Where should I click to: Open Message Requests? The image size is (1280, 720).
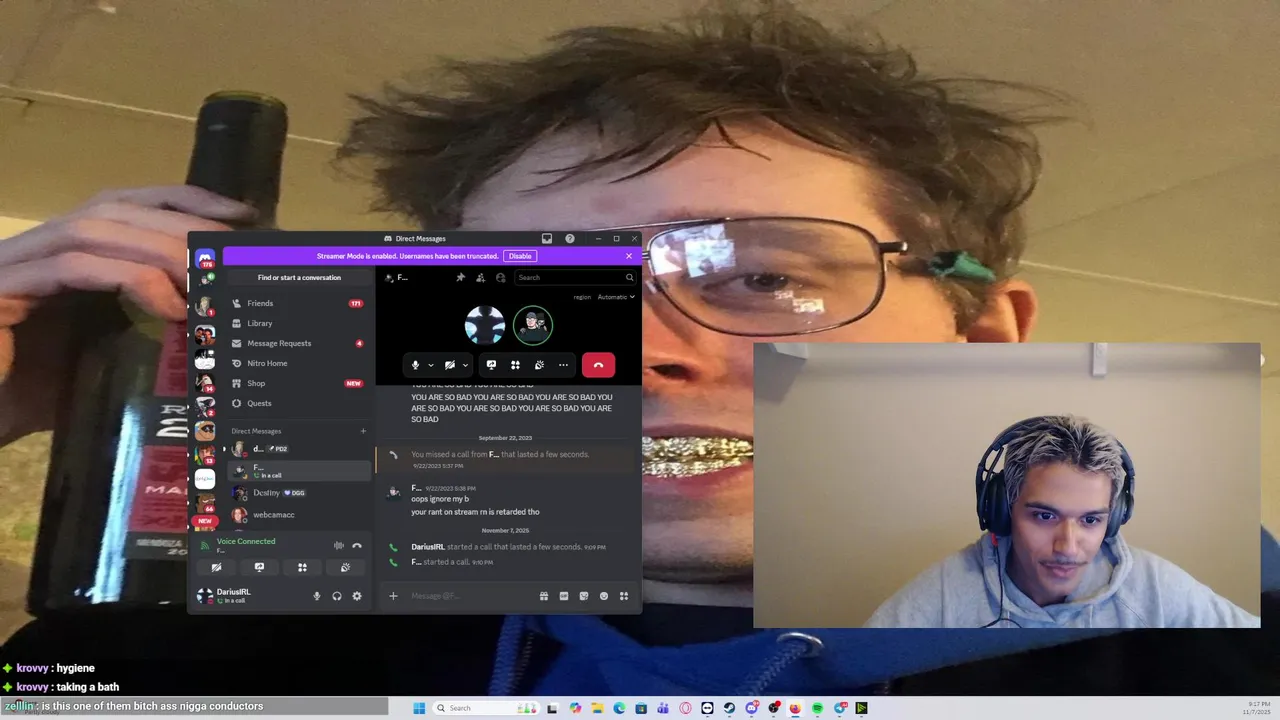click(x=299, y=343)
